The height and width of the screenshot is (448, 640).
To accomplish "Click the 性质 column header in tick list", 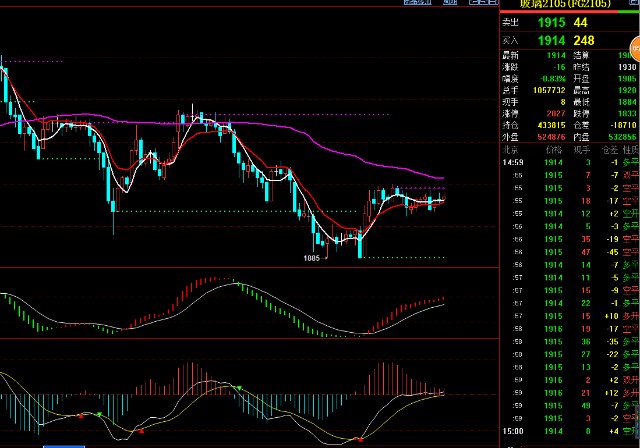I will point(627,148).
